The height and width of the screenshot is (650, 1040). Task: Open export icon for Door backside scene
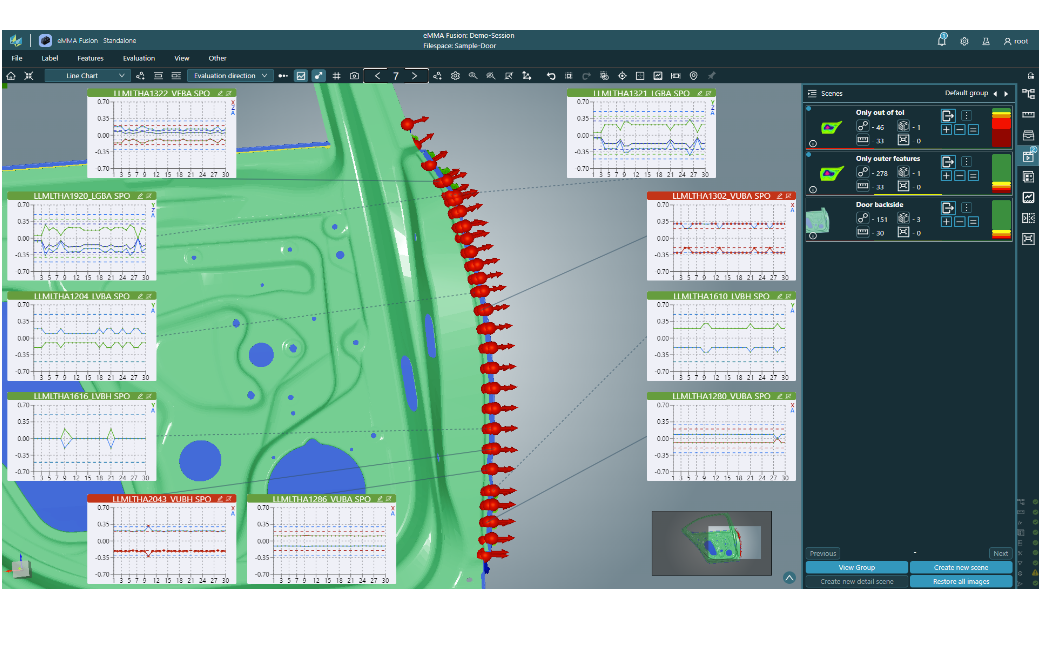click(948, 208)
